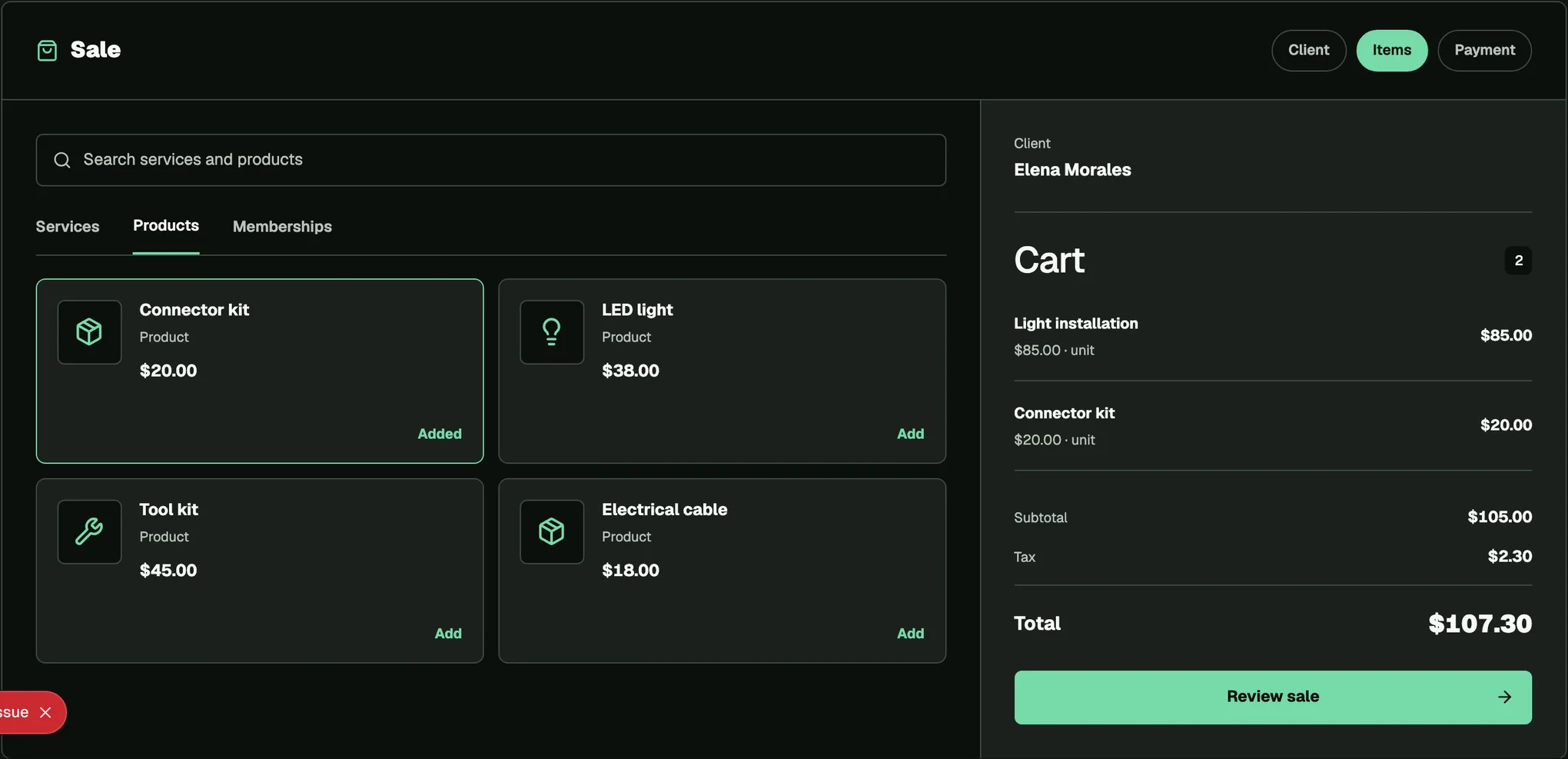Viewport: 1568px width, 759px height.
Task: Go to the Client step
Action: [x=1308, y=50]
